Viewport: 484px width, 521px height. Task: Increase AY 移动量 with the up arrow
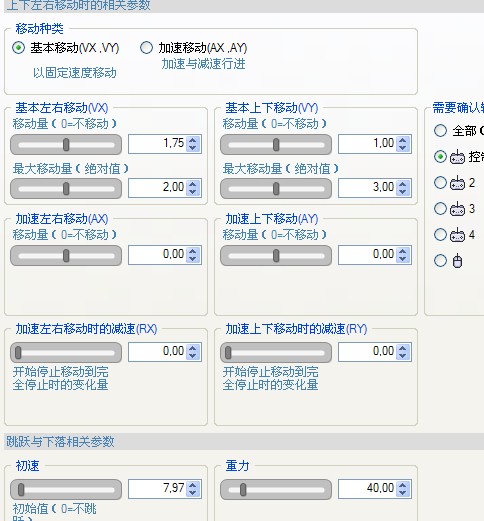pyautogui.click(x=403, y=251)
